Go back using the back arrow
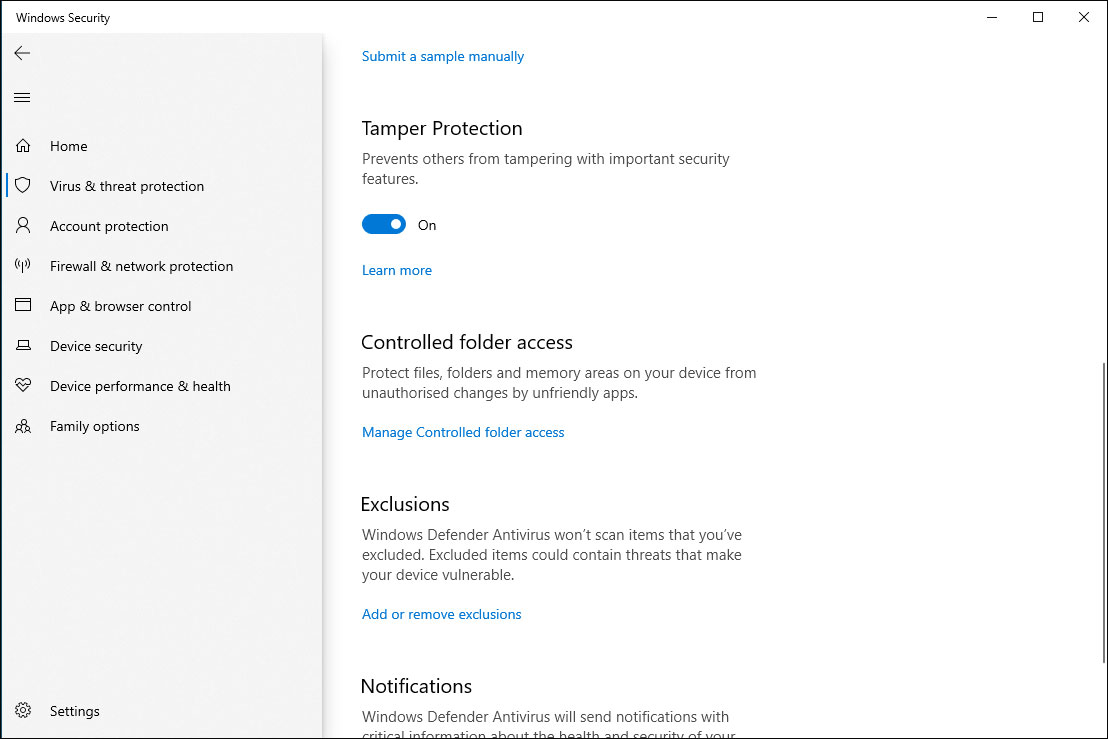 22,53
